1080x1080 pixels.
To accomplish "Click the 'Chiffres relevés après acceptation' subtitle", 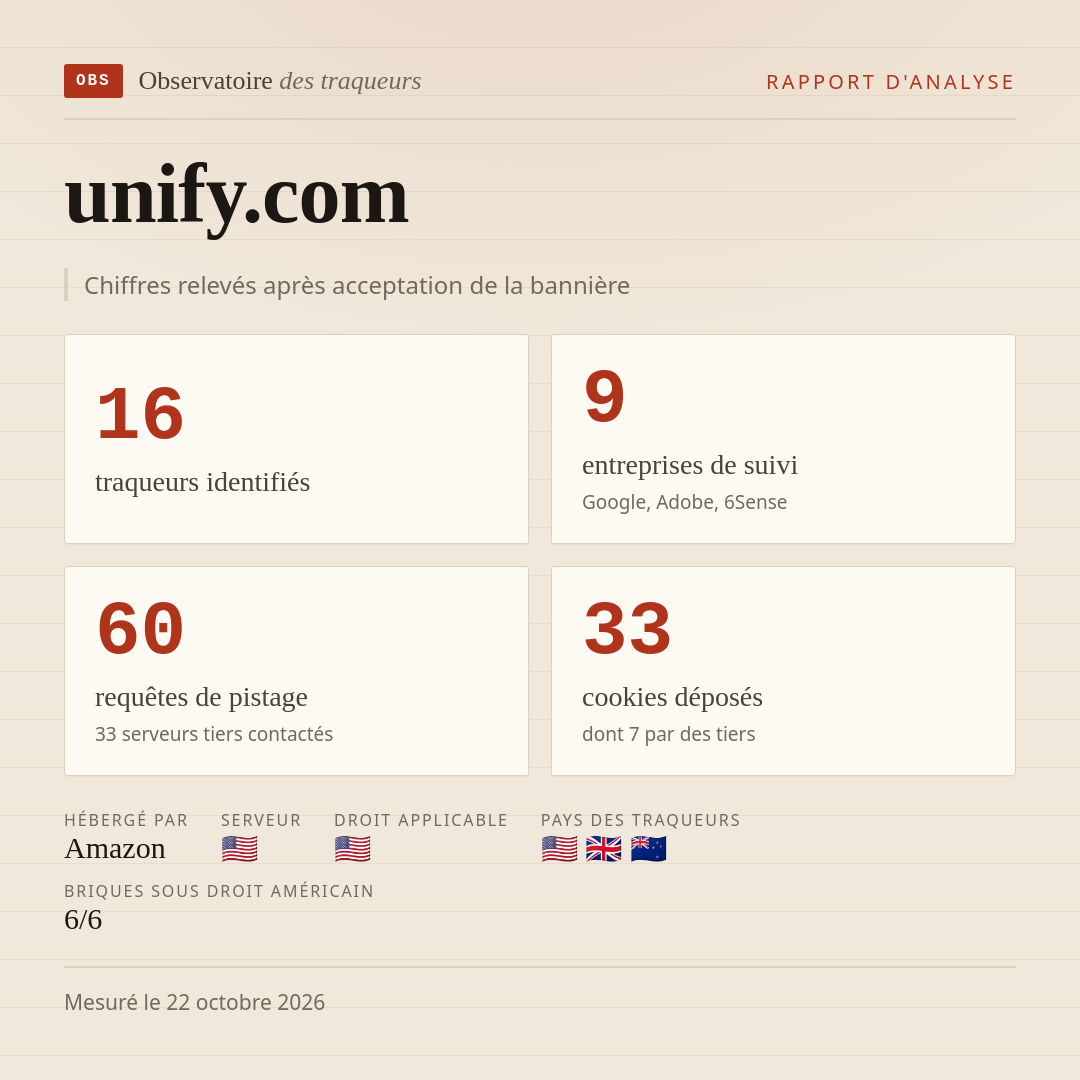I will [357, 285].
